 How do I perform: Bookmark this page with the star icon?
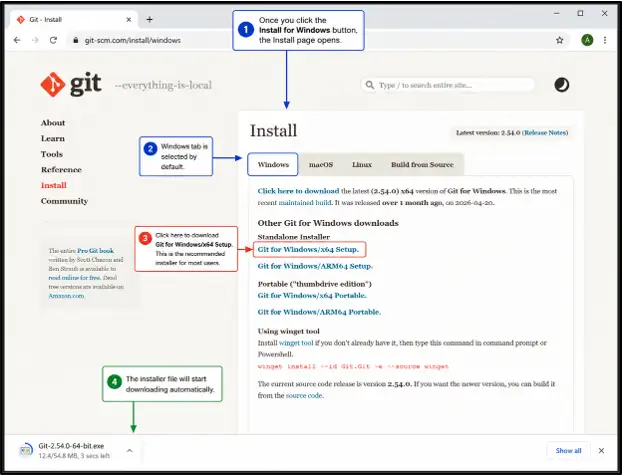tap(559, 40)
